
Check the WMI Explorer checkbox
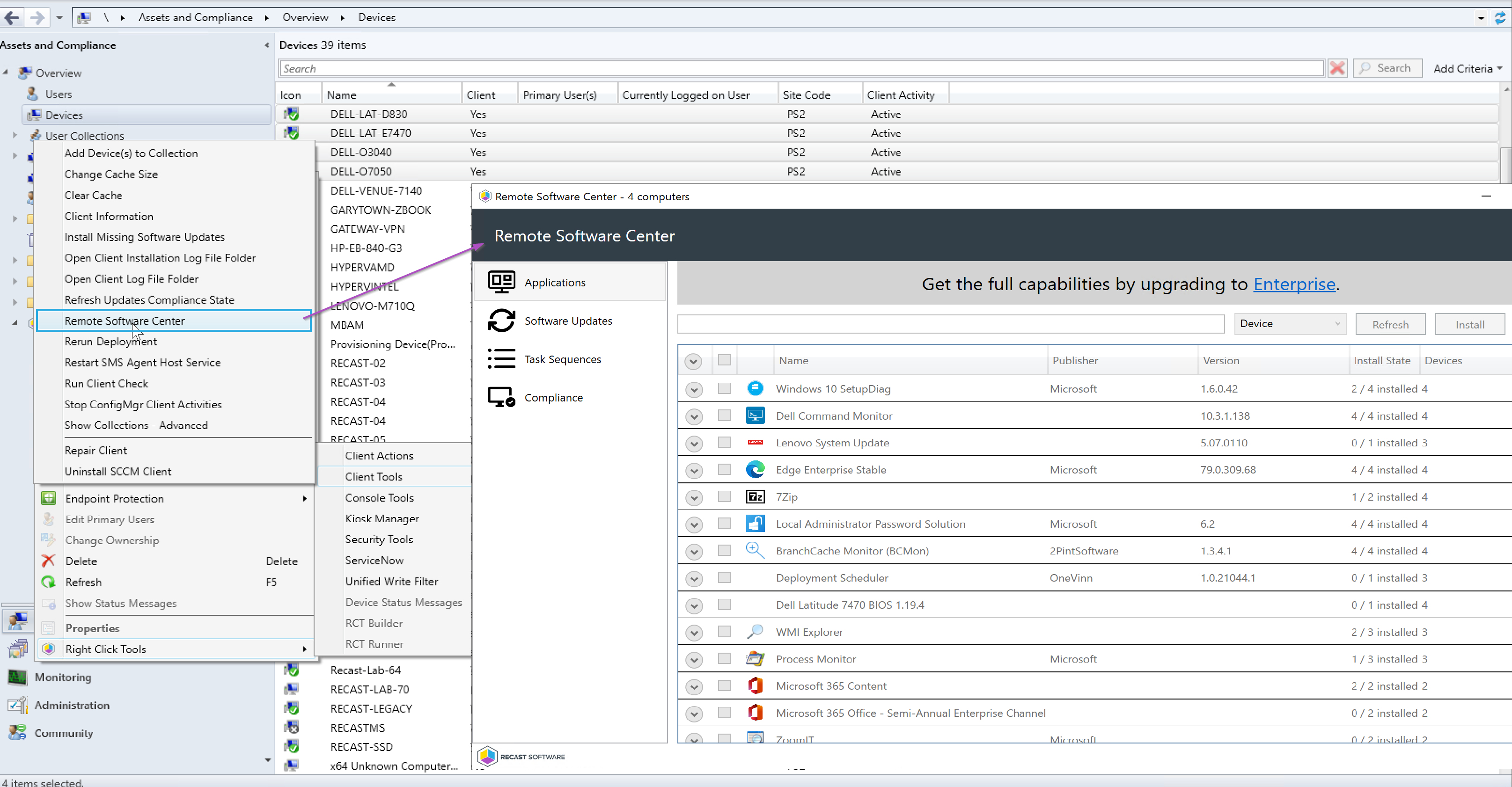click(x=724, y=632)
